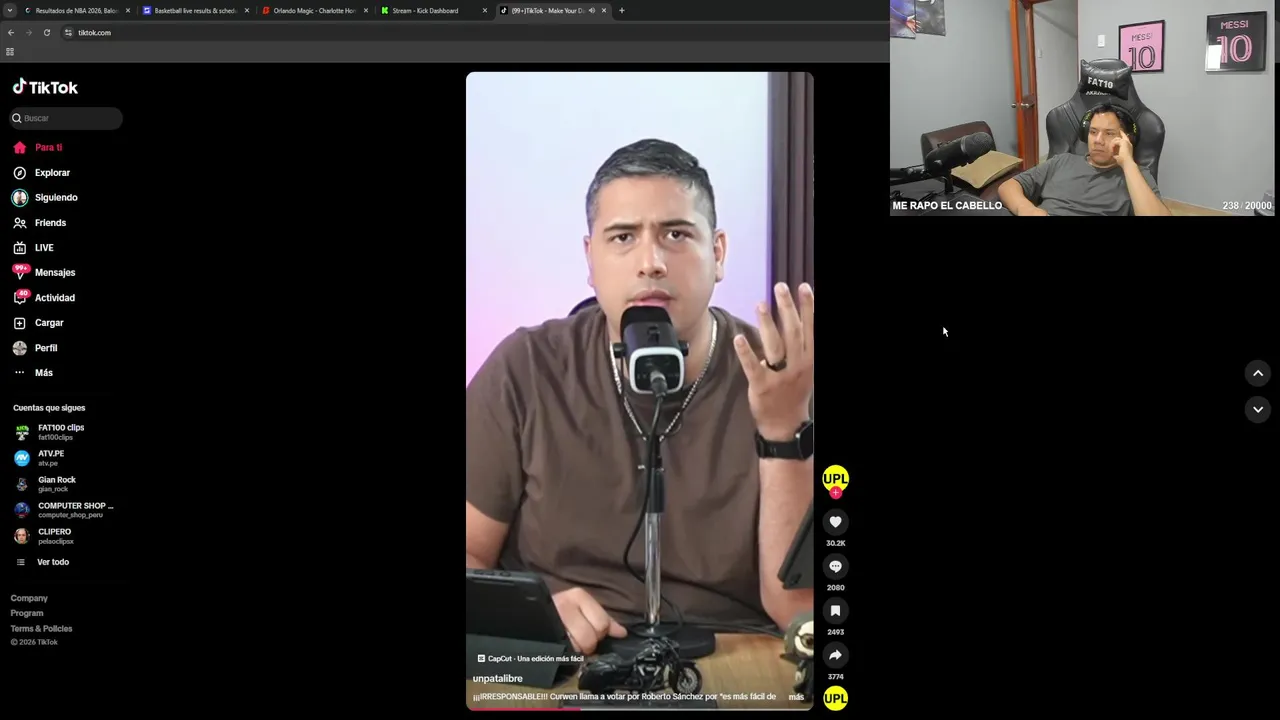
Task: Open unpatalibre username on video
Action: pos(498,679)
